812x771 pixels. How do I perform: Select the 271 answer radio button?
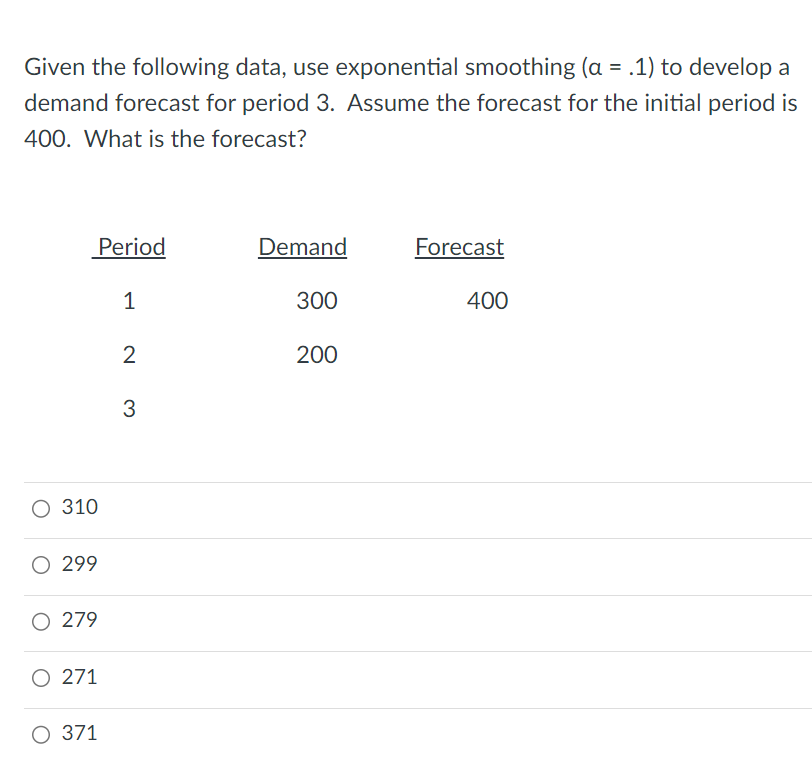click(x=40, y=677)
